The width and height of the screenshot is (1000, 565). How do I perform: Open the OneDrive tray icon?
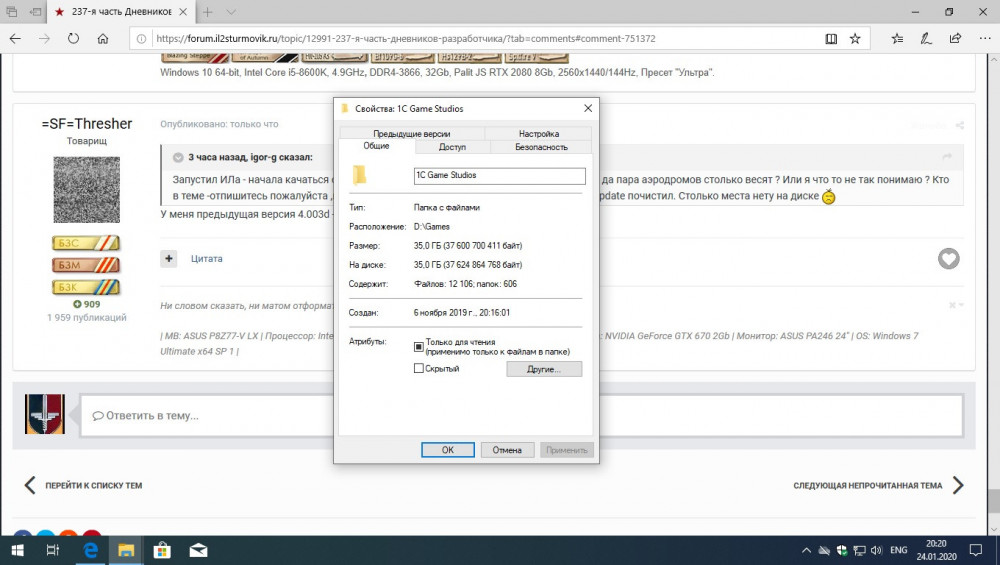coord(824,550)
